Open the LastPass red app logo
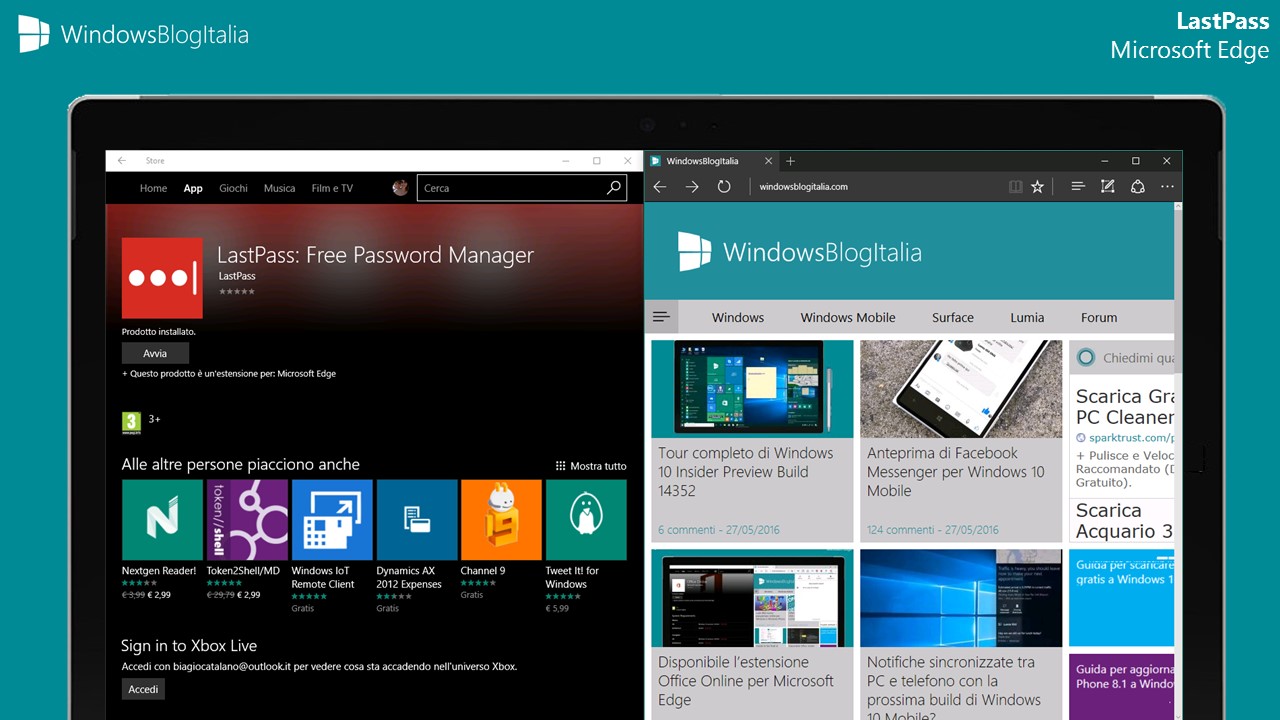Viewport: 1280px width, 720px height. tap(162, 278)
